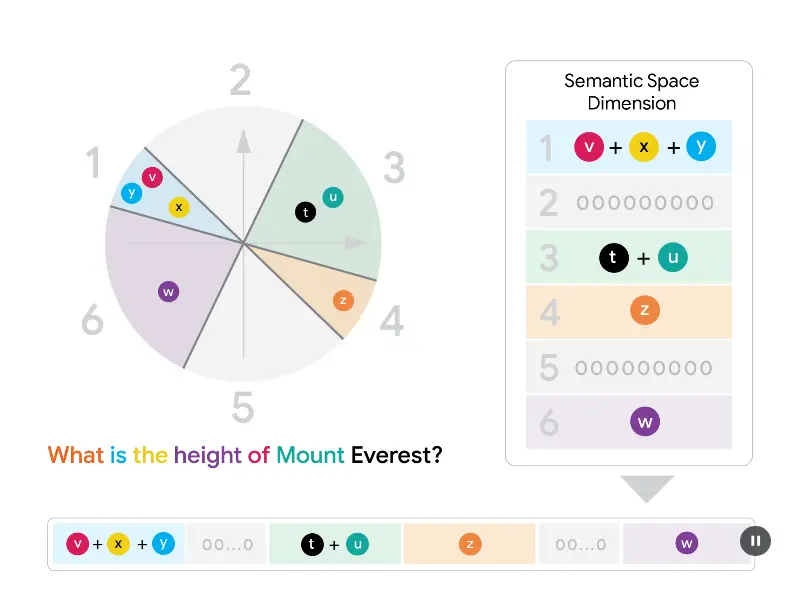Viewport: 785px width, 589px height.
Task: Select dimension row 1 with v + x + y
Action: click(x=629, y=147)
